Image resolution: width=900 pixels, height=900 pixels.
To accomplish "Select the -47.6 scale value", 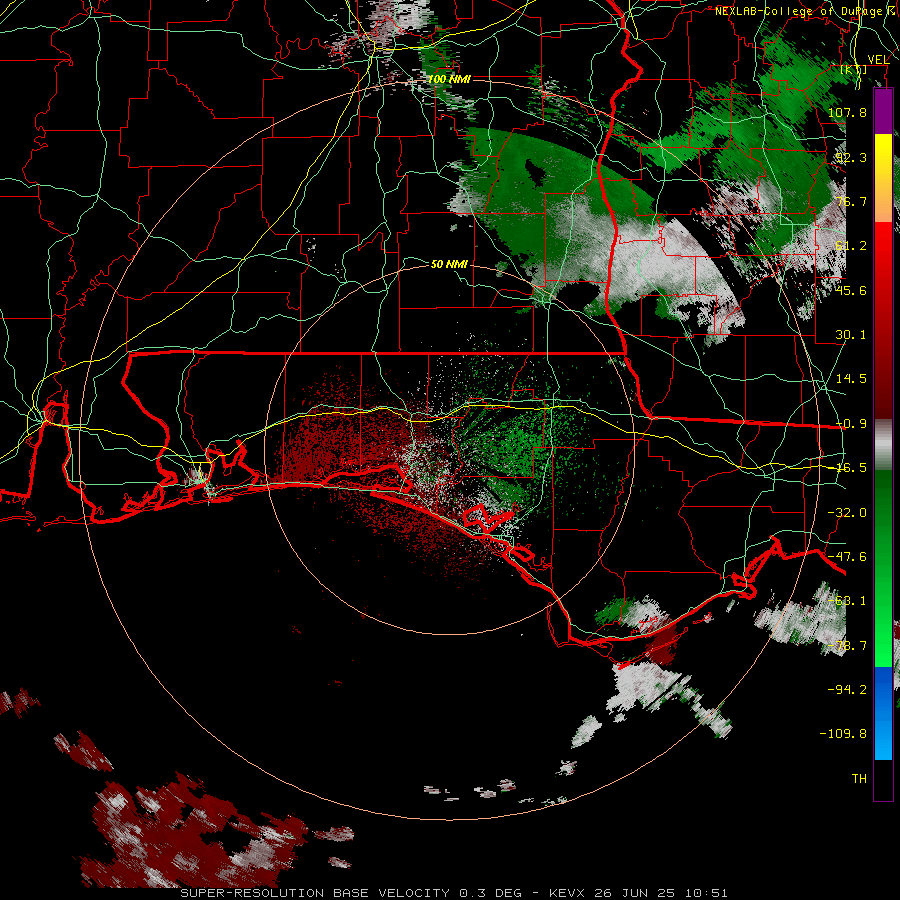I will click(x=847, y=557).
